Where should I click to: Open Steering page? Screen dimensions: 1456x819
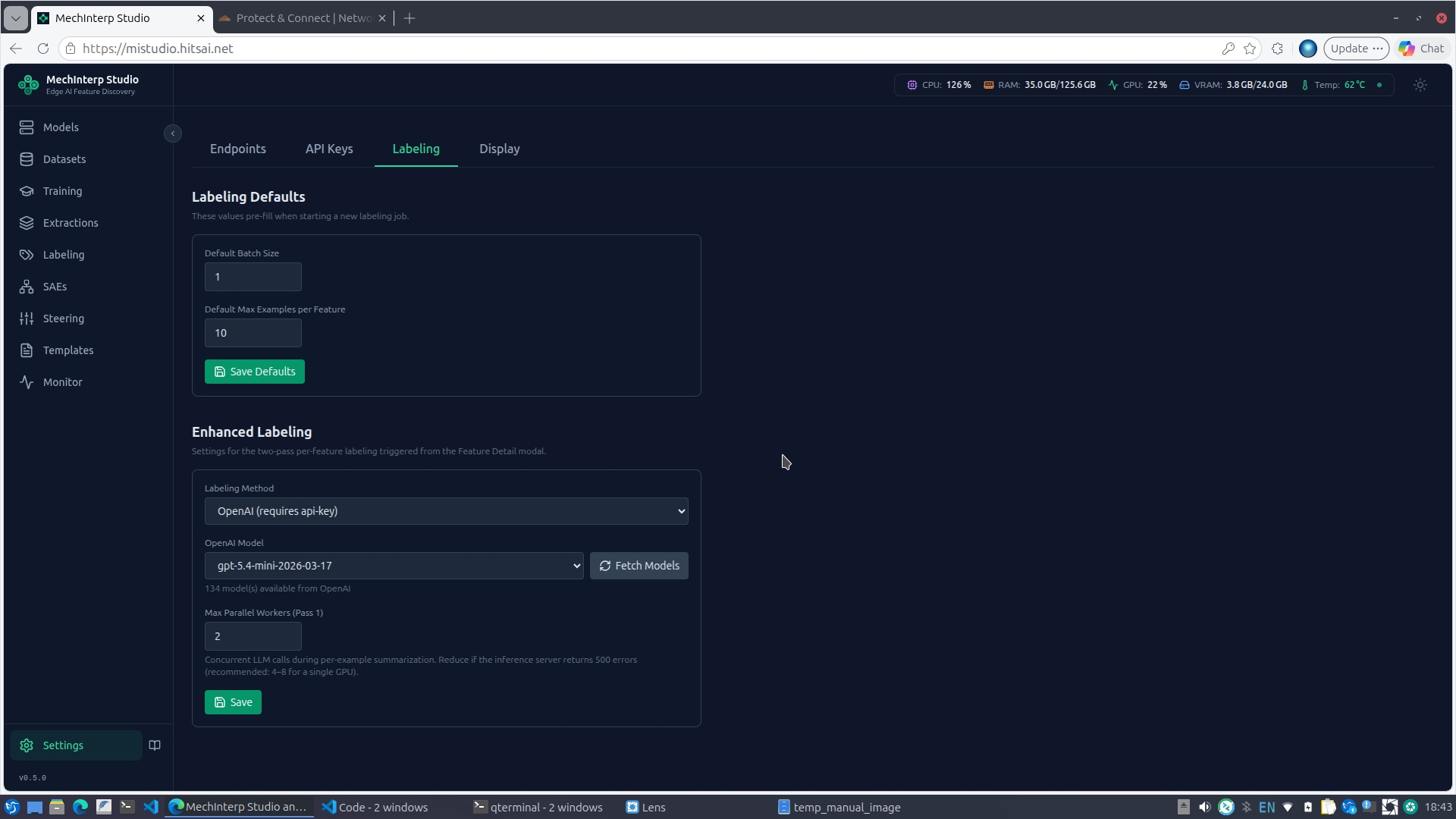click(x=64, y=318)
